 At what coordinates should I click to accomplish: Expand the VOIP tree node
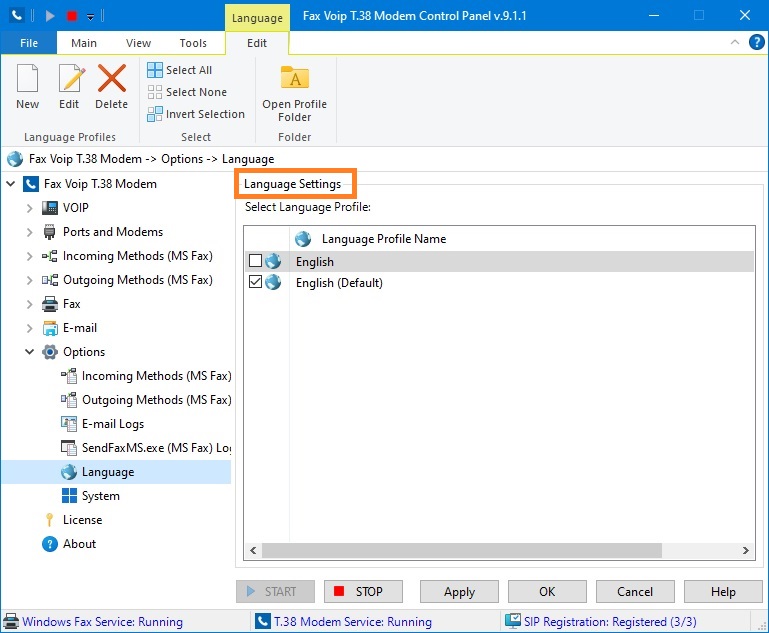(x=29, y=208)
